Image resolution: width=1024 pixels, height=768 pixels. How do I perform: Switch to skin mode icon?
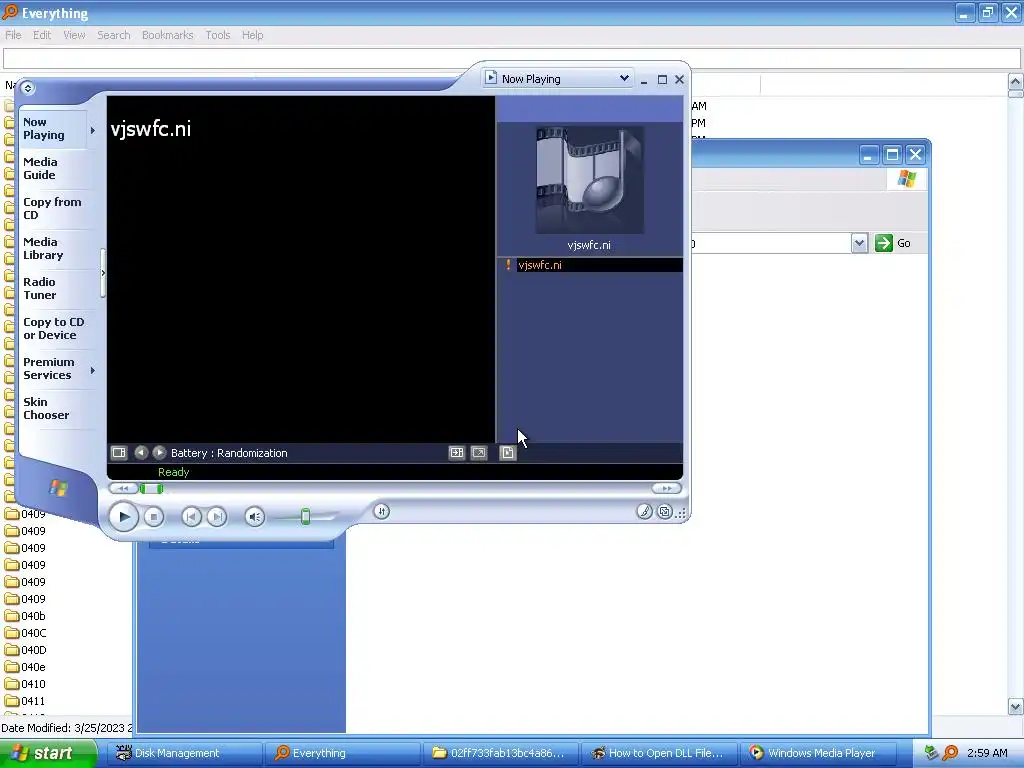pyautogui.click(x=664, y=512)
